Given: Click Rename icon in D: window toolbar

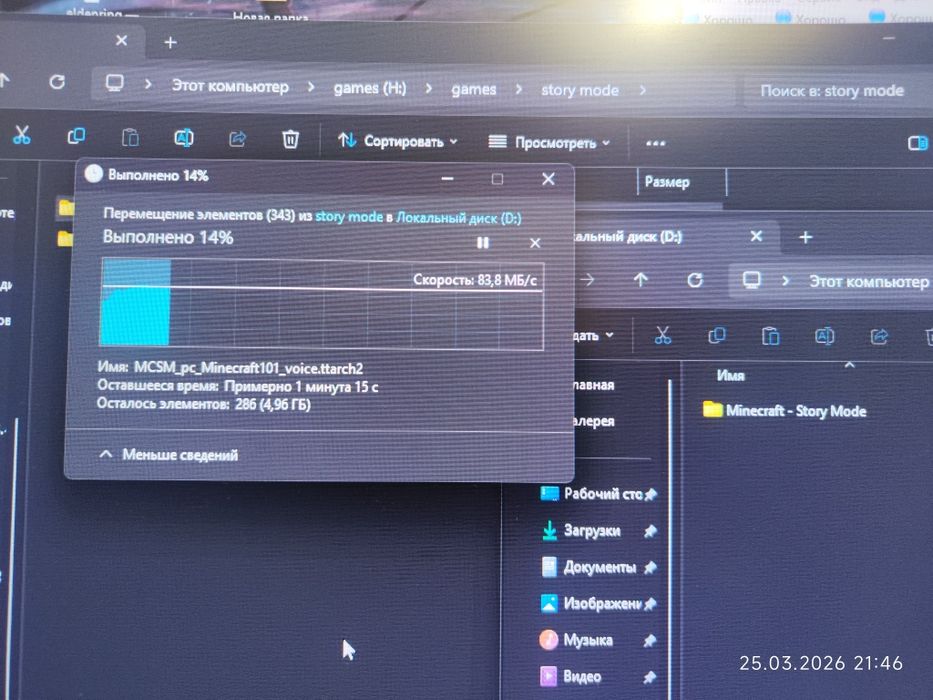Looking at the screenshot, I should (x=825, y=337).
